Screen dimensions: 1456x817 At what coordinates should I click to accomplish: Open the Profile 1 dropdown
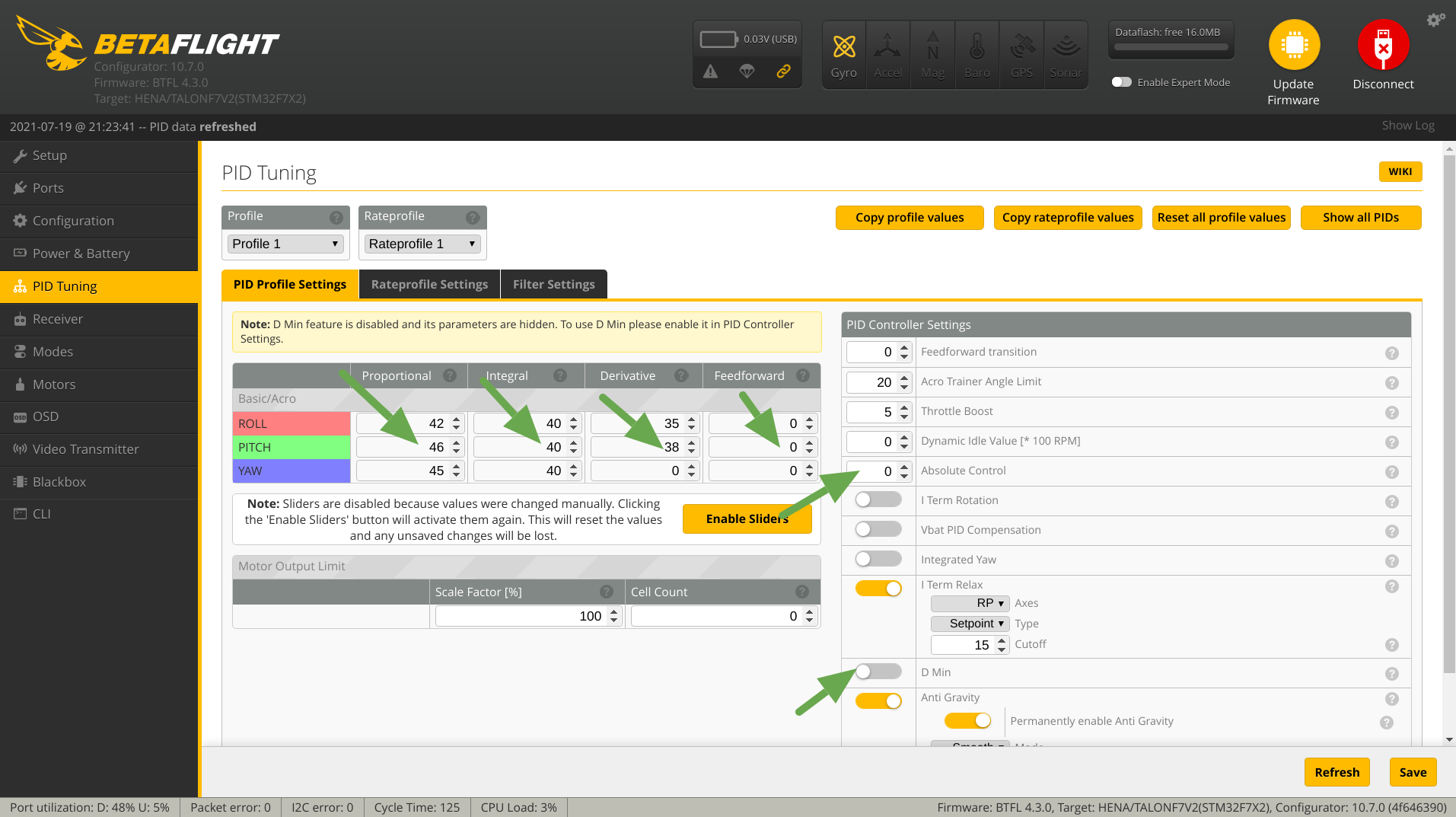(285, 244)
